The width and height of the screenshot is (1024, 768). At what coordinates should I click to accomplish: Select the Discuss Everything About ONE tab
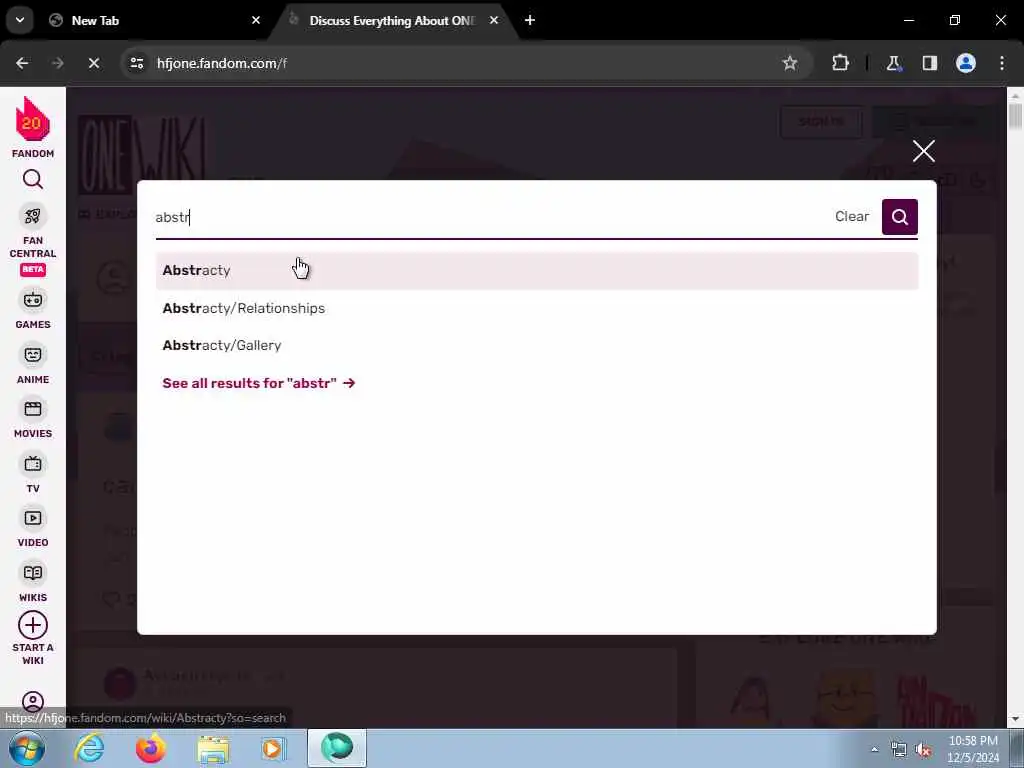coord(392,21)
